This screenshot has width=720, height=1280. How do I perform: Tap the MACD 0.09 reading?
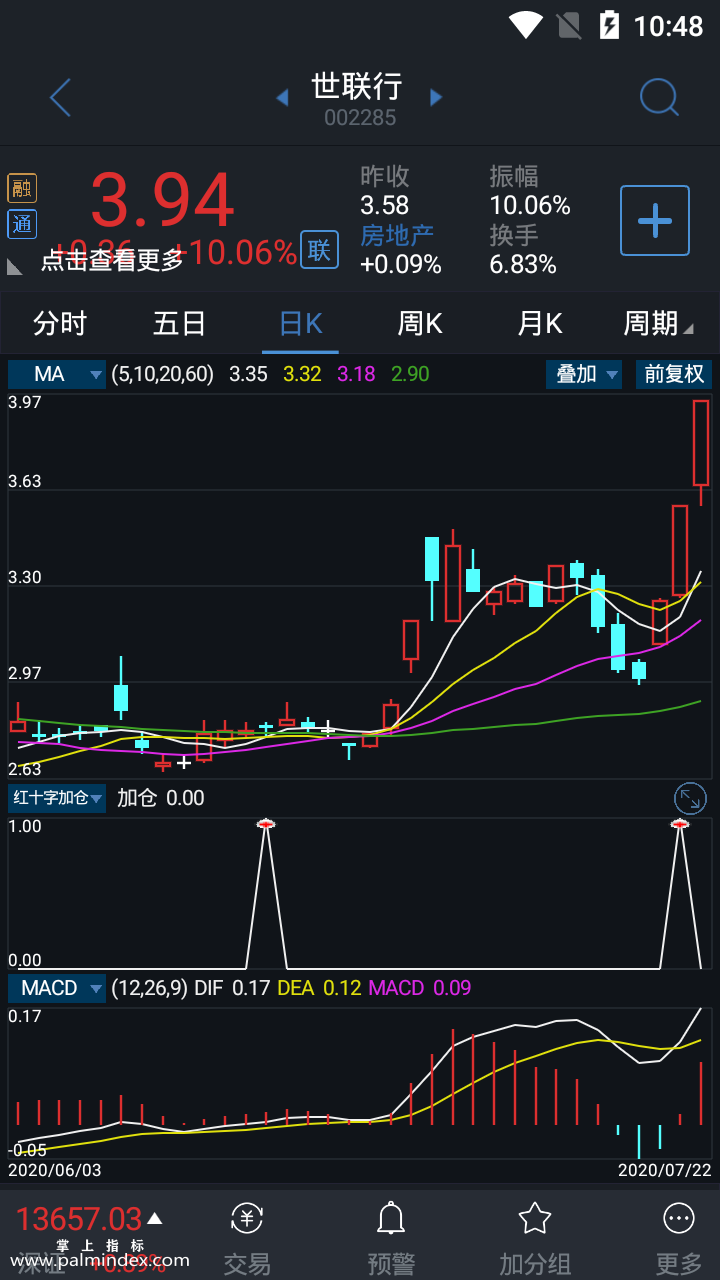coord(420,988)
